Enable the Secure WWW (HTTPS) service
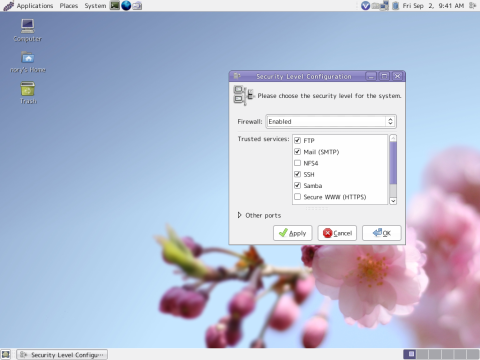480x360 pixels. click(x=298, y=197)
